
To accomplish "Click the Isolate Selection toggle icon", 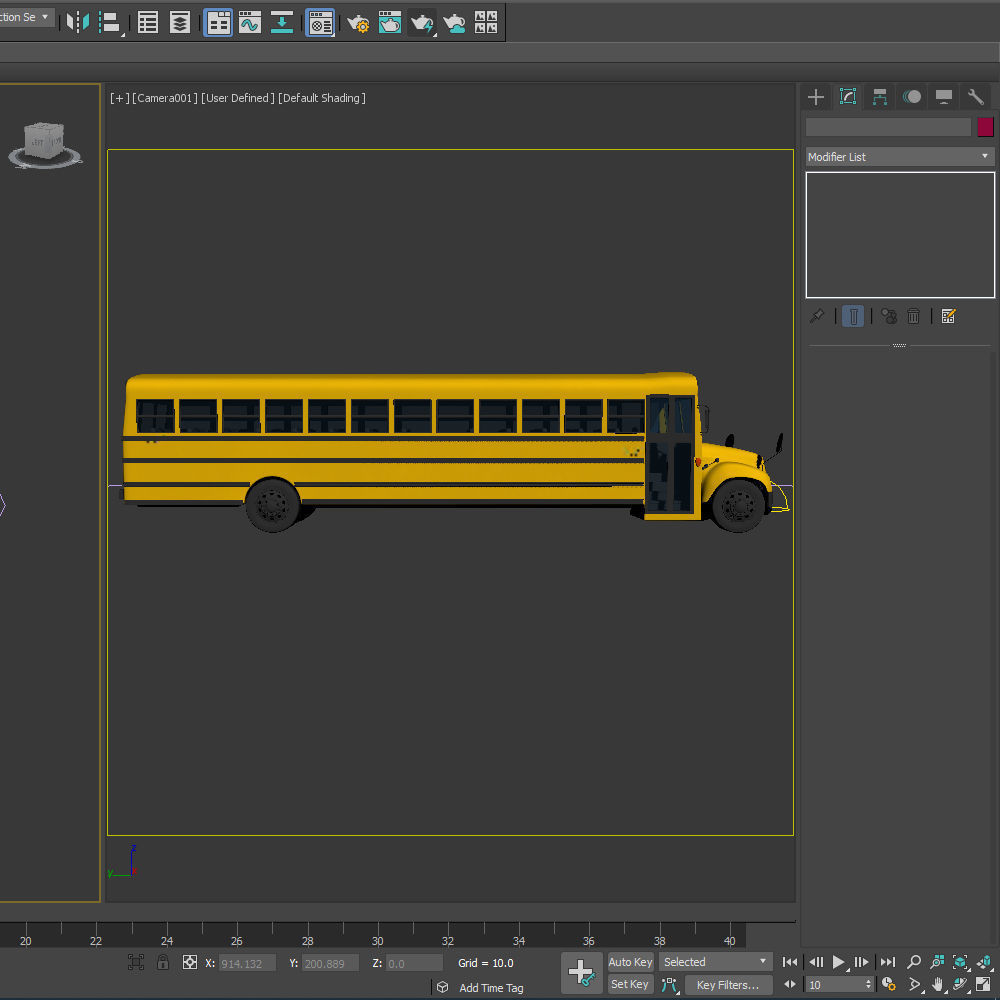I will tap(136, 962).
